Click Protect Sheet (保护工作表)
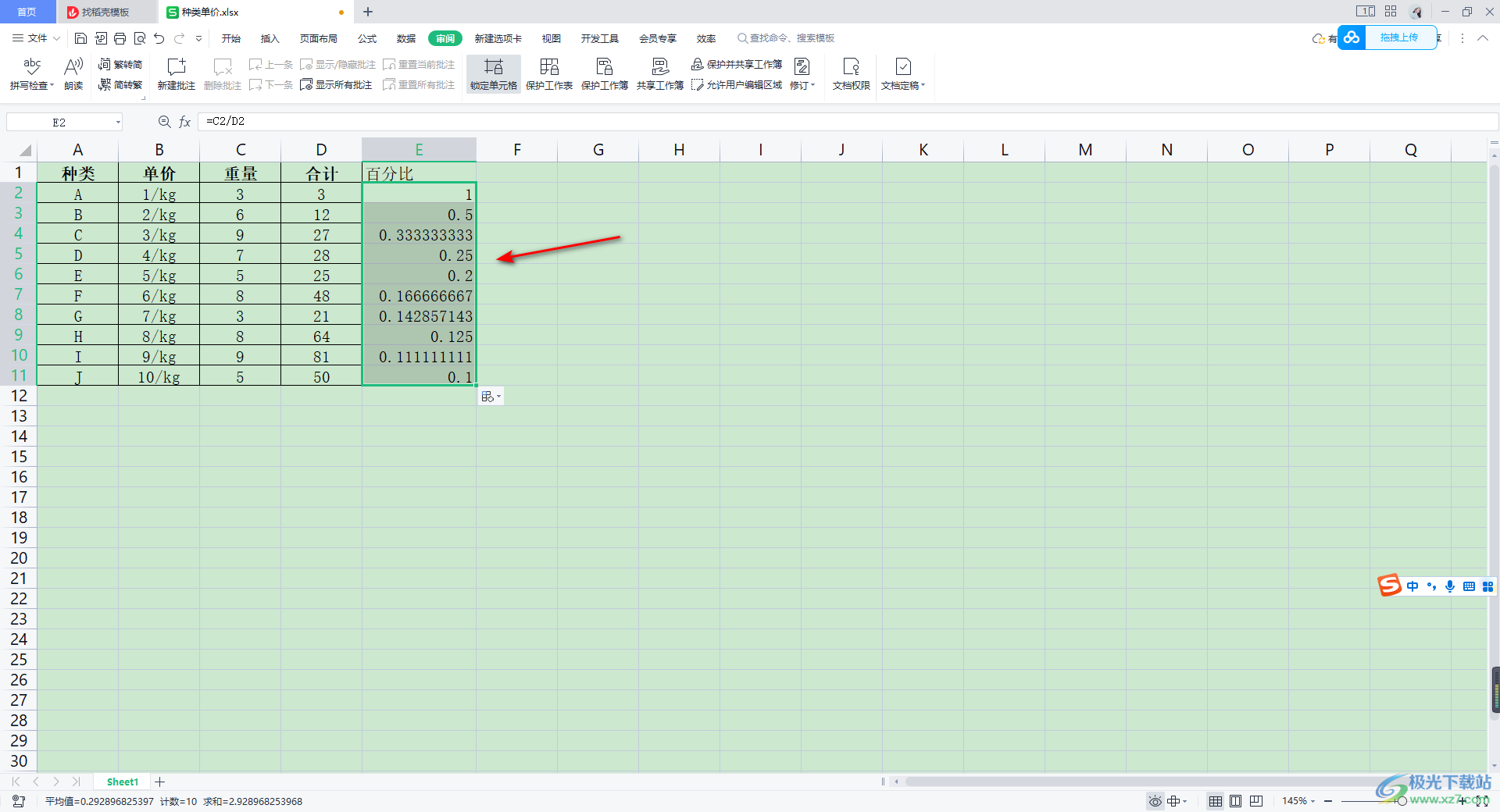 coord(549,74)
